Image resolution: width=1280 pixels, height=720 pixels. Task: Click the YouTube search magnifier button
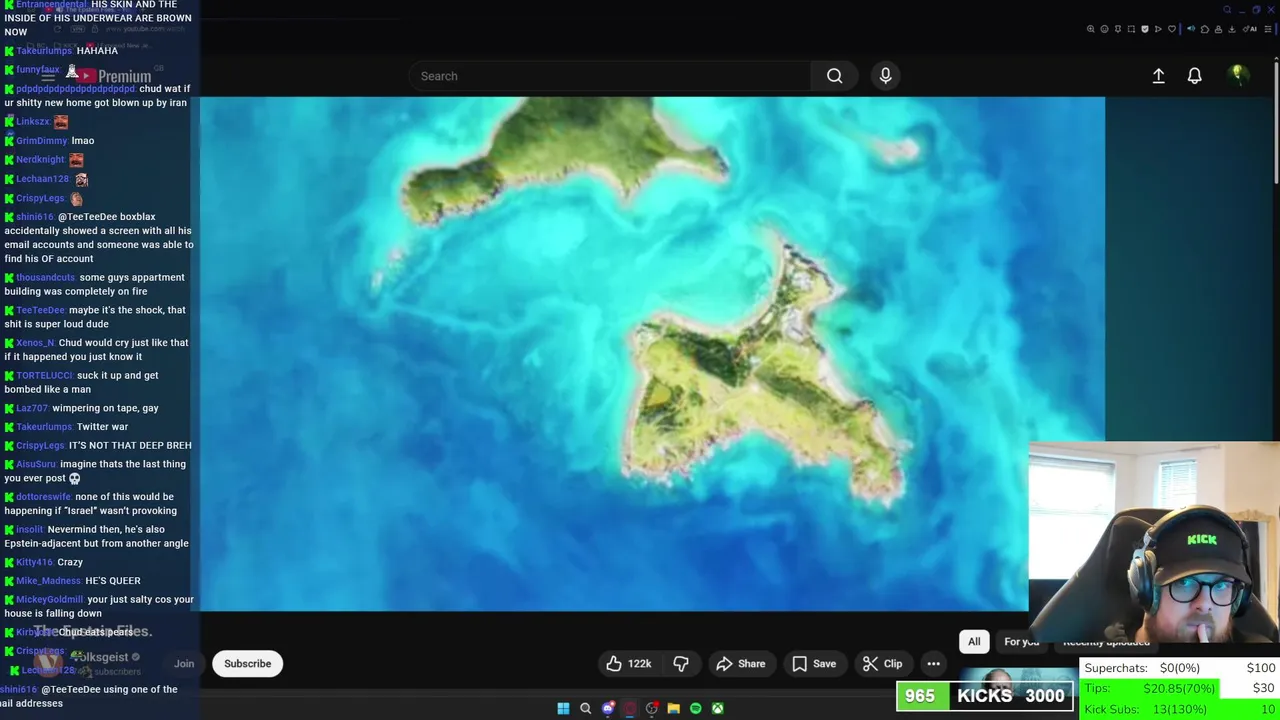tap(834, 76)
